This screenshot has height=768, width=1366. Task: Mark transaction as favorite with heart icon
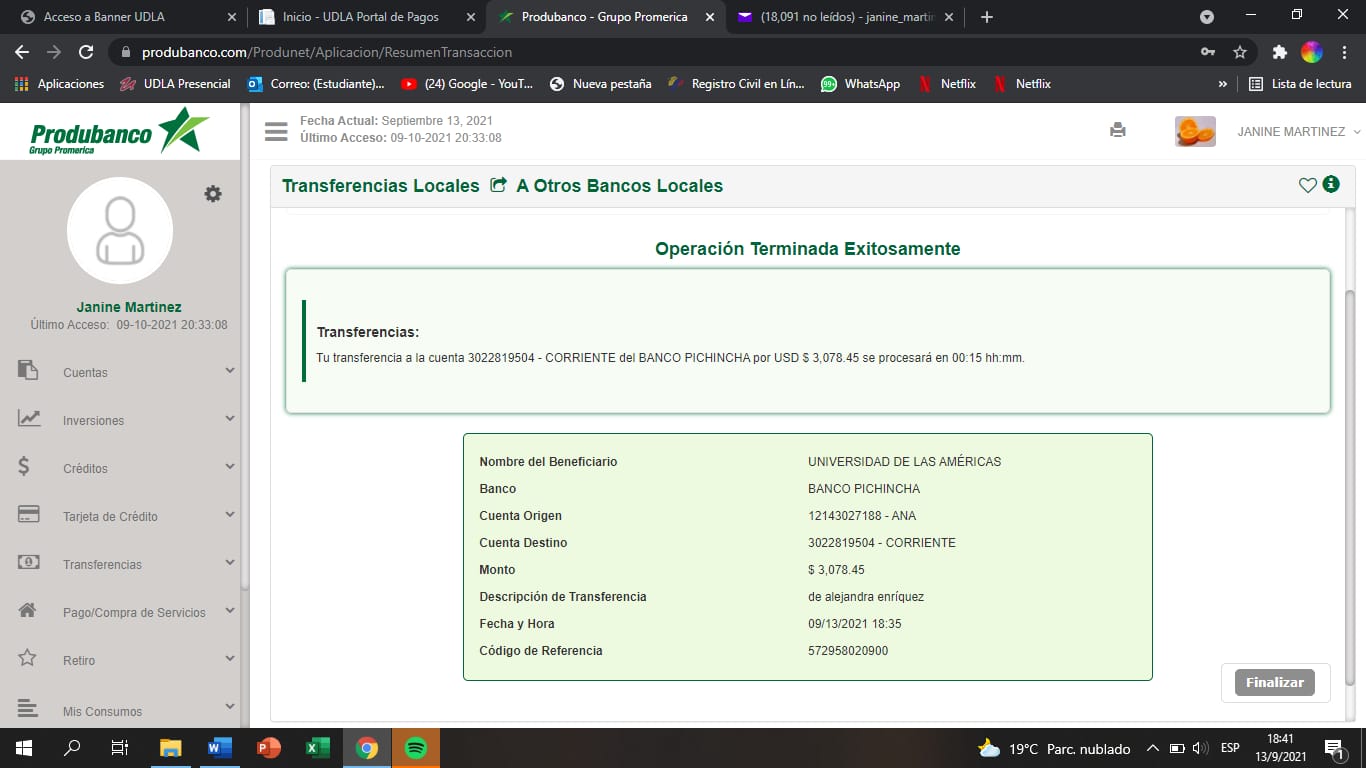tap(1307, 185)
